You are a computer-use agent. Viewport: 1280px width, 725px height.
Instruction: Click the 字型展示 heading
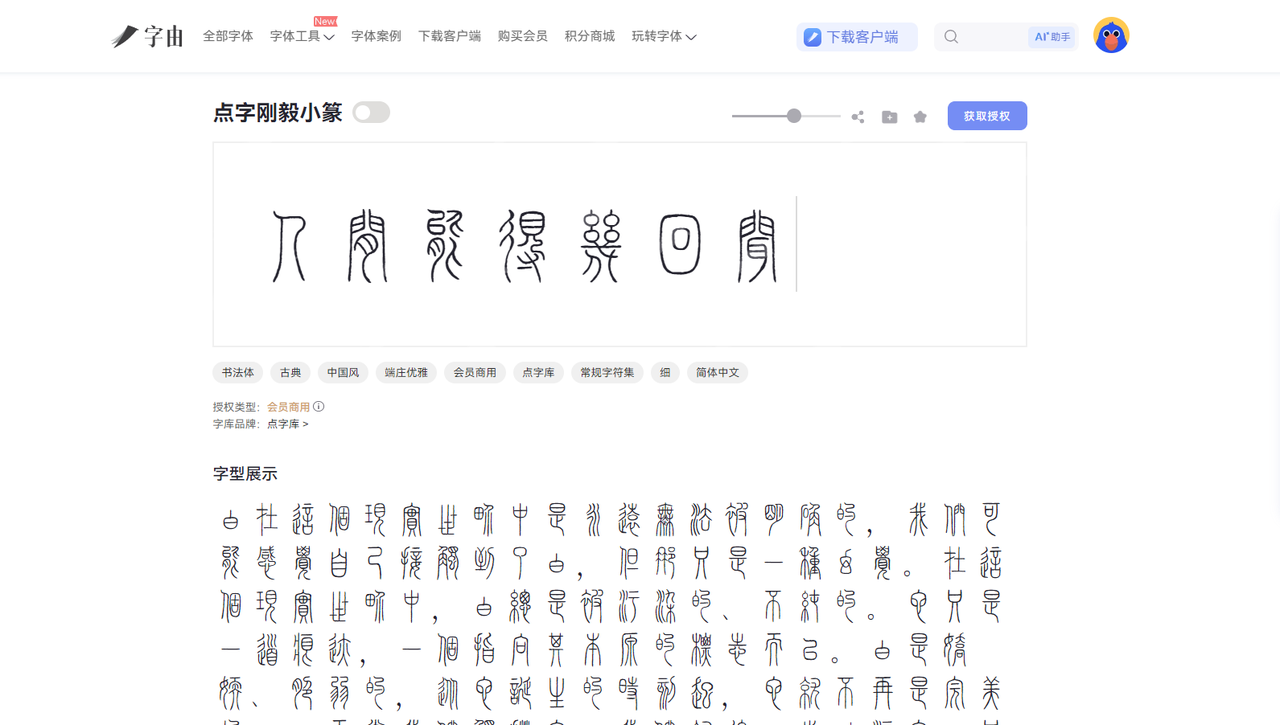coord(245,474)
